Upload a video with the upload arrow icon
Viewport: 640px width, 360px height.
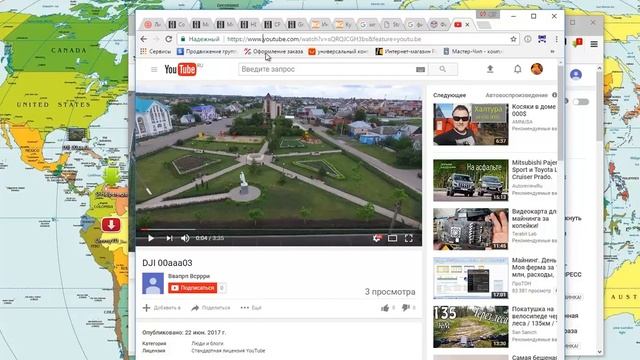click(490, 69)
